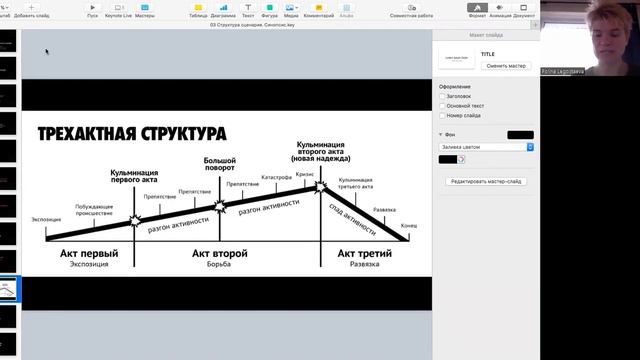Insert a chart with the Диаграмма icon
This screenshot has width=640, height=360.
pos(223,7)
